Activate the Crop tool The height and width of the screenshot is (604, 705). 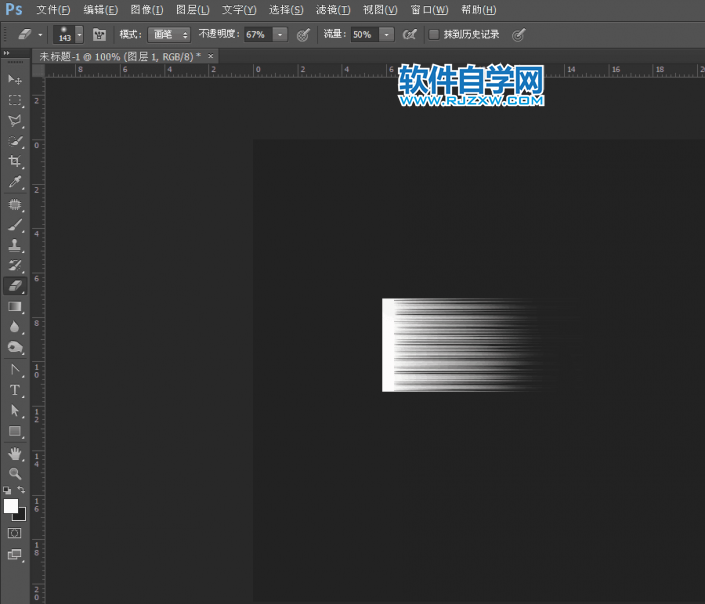[15, 161]
